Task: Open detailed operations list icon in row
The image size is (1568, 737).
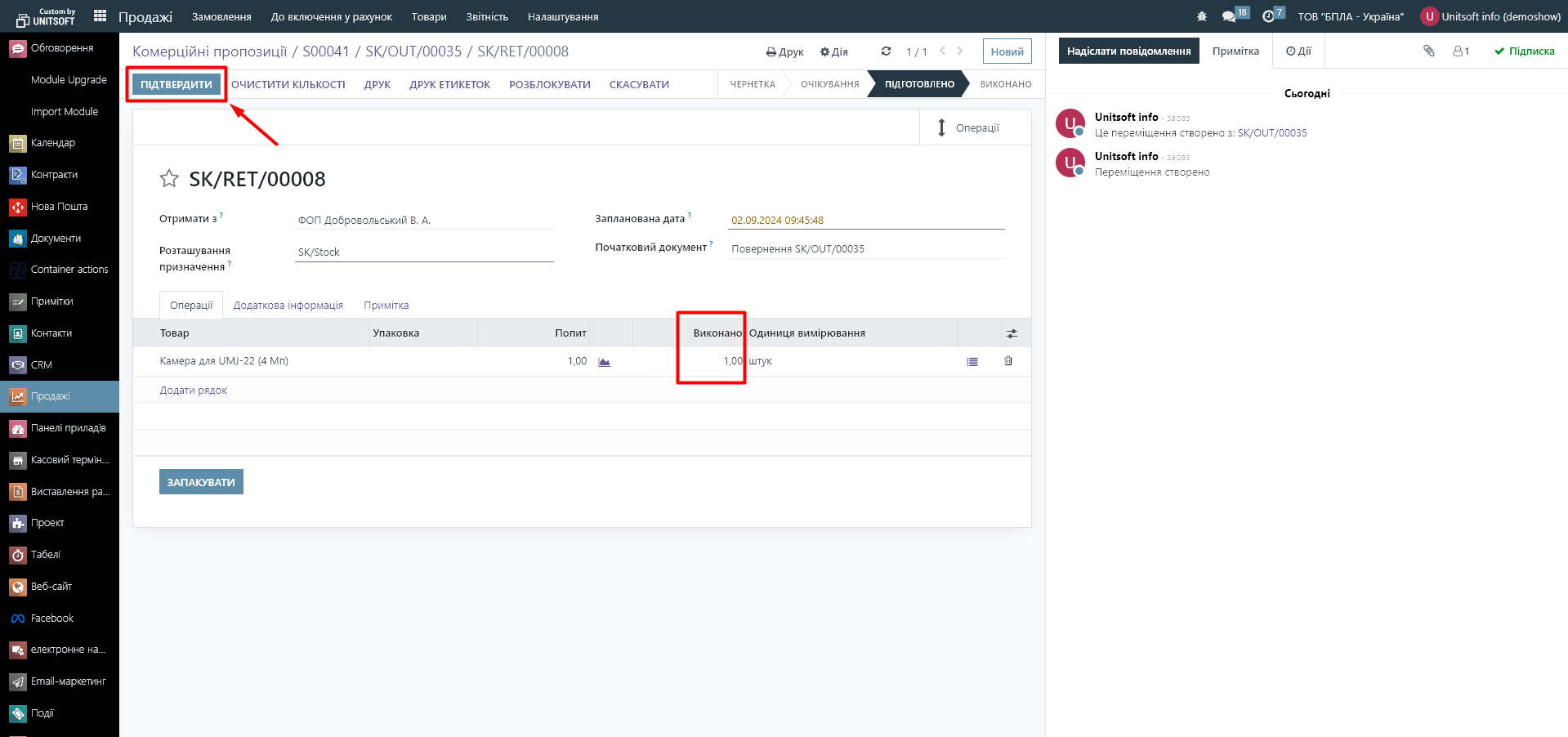Action: [x=972, y=361]
